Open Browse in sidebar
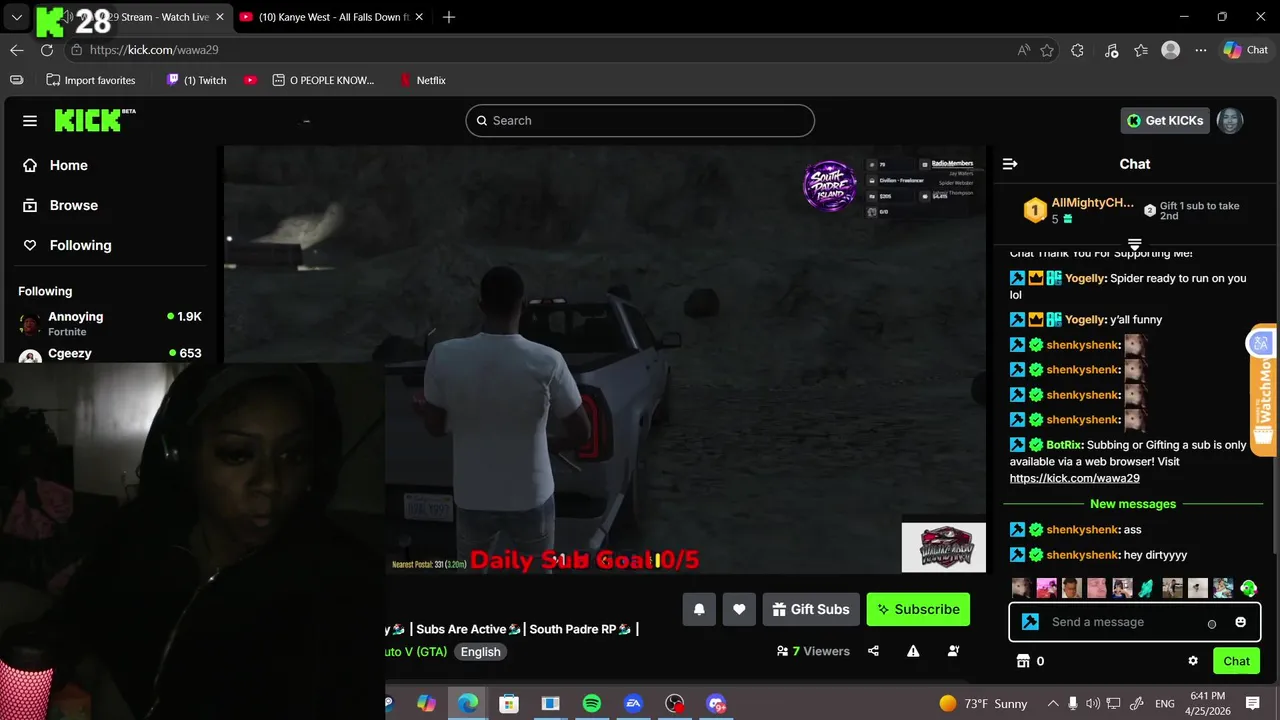 pyautogui.click(x=61, y=205)
